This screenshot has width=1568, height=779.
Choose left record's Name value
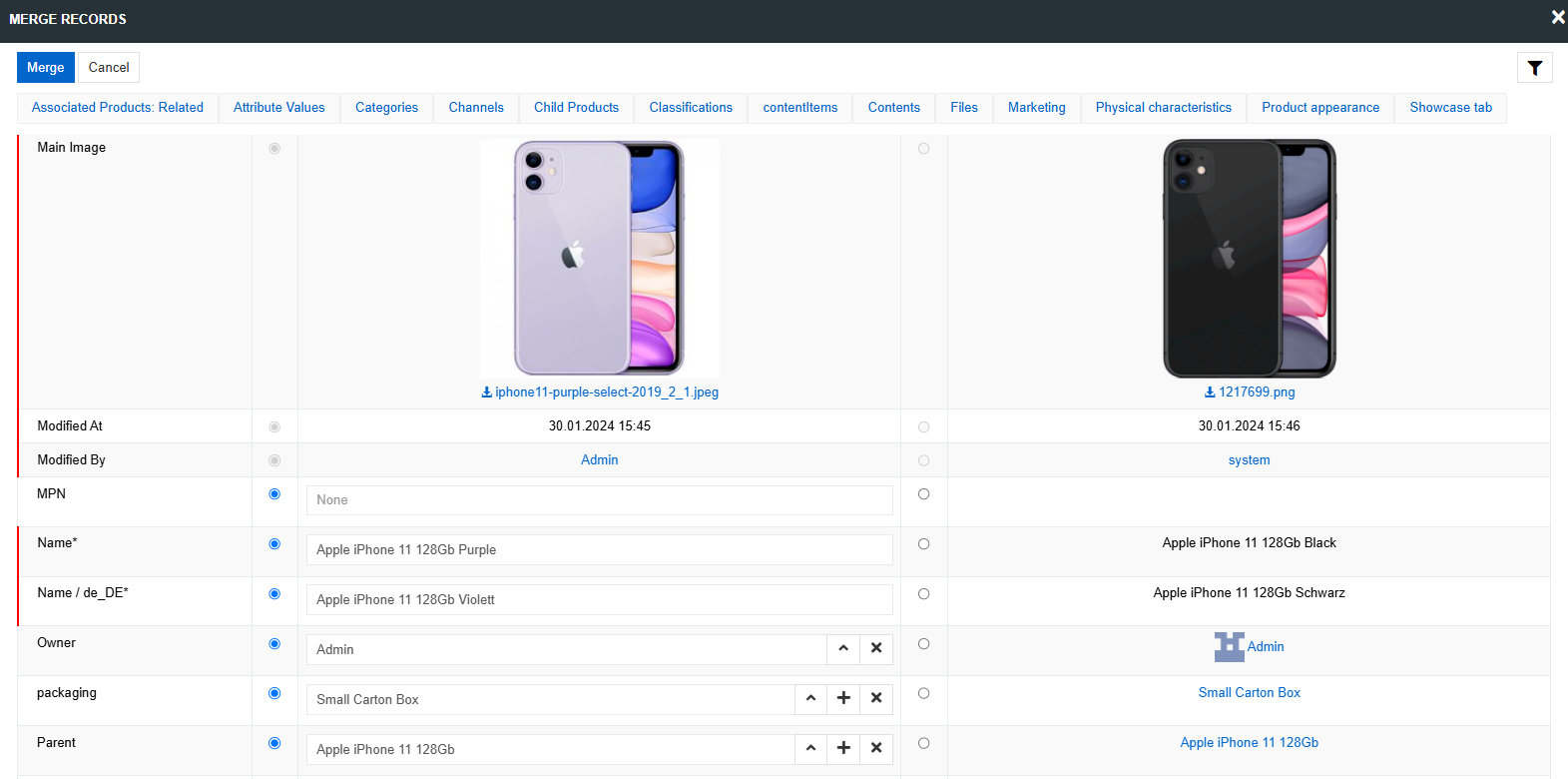(x=274, y=544)
